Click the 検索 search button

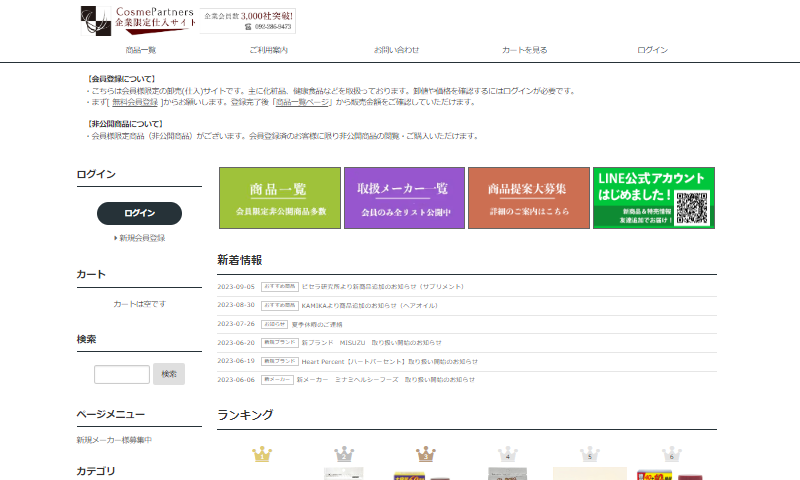169,374
